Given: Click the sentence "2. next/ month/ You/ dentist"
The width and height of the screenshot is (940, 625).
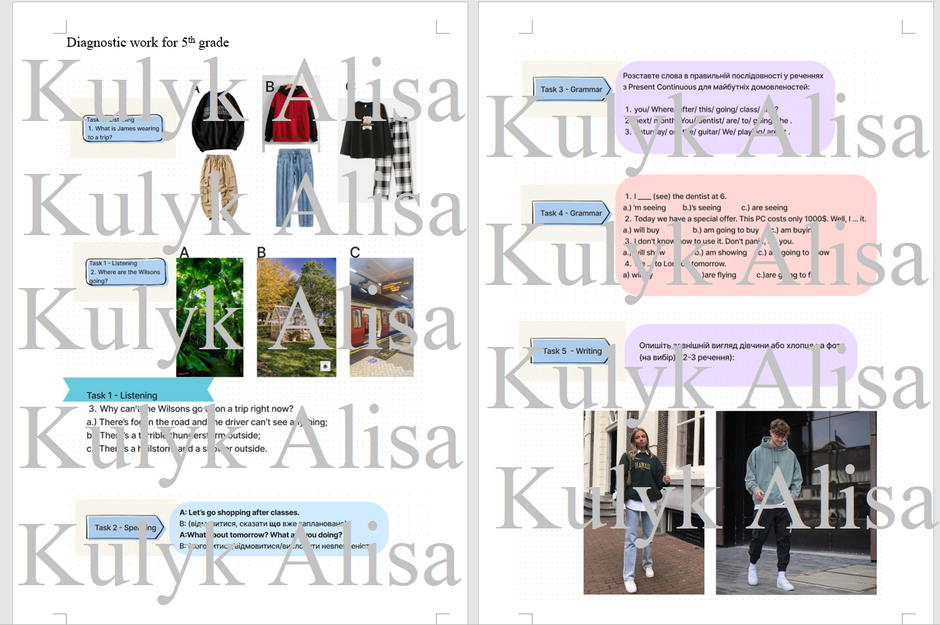Looking at the screenshot, I should click(708, 120).
